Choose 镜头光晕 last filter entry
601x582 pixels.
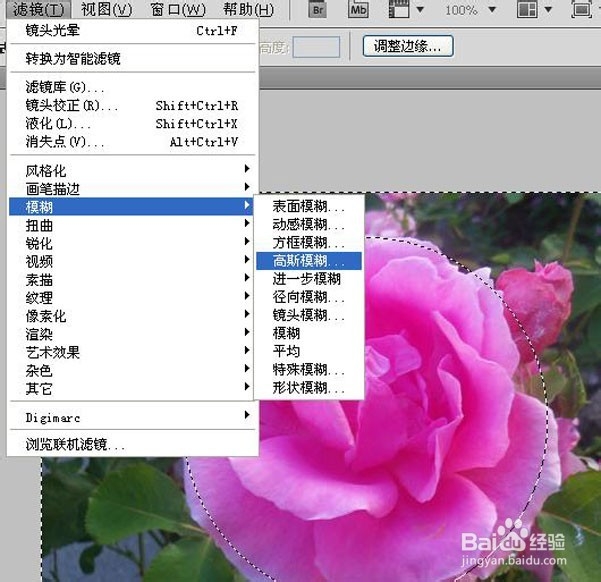(131, 30)
